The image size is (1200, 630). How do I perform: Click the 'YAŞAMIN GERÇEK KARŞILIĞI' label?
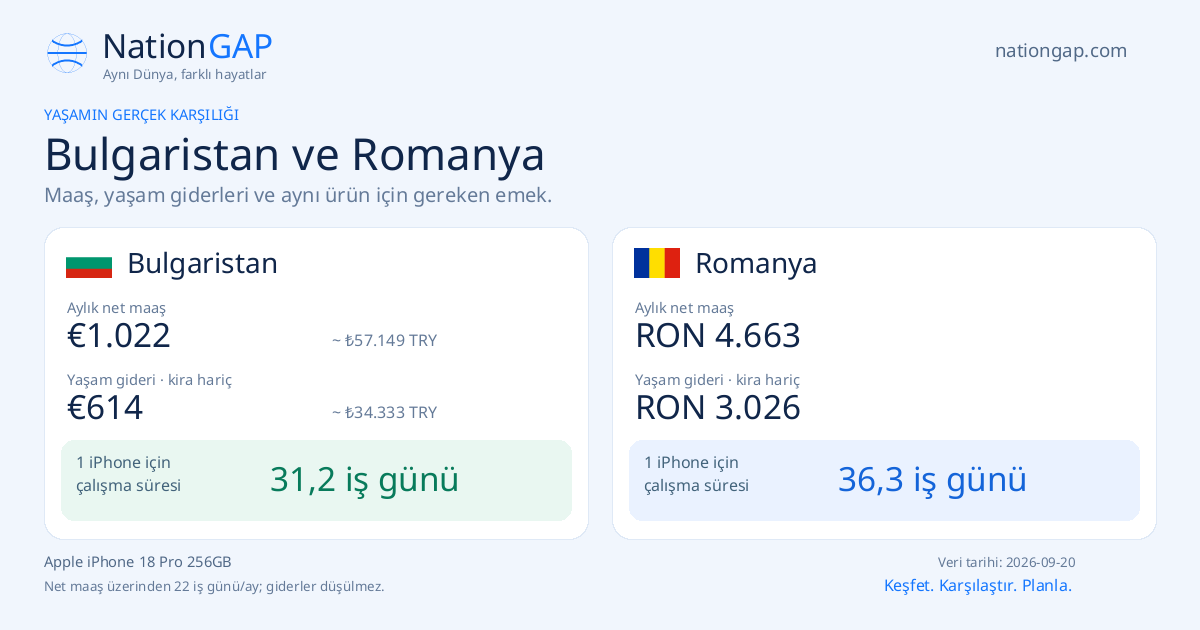tap(141, 115)
